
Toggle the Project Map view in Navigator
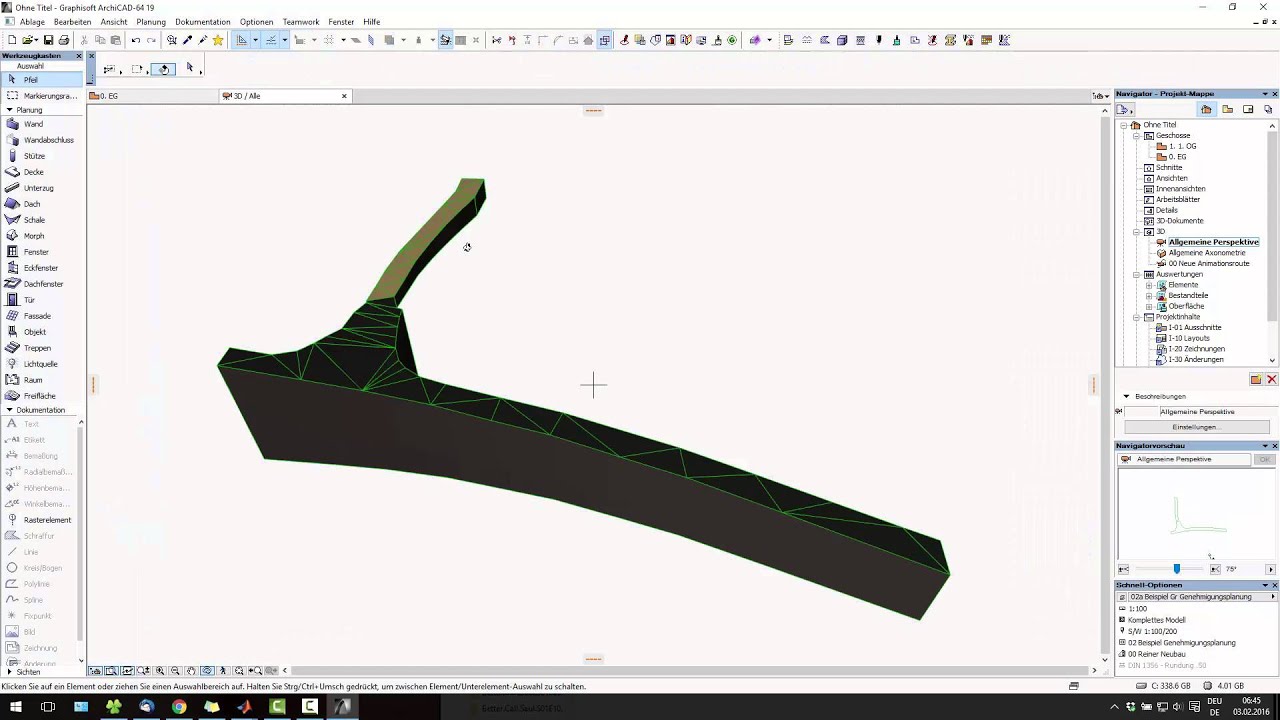[x=1206, y=109]
